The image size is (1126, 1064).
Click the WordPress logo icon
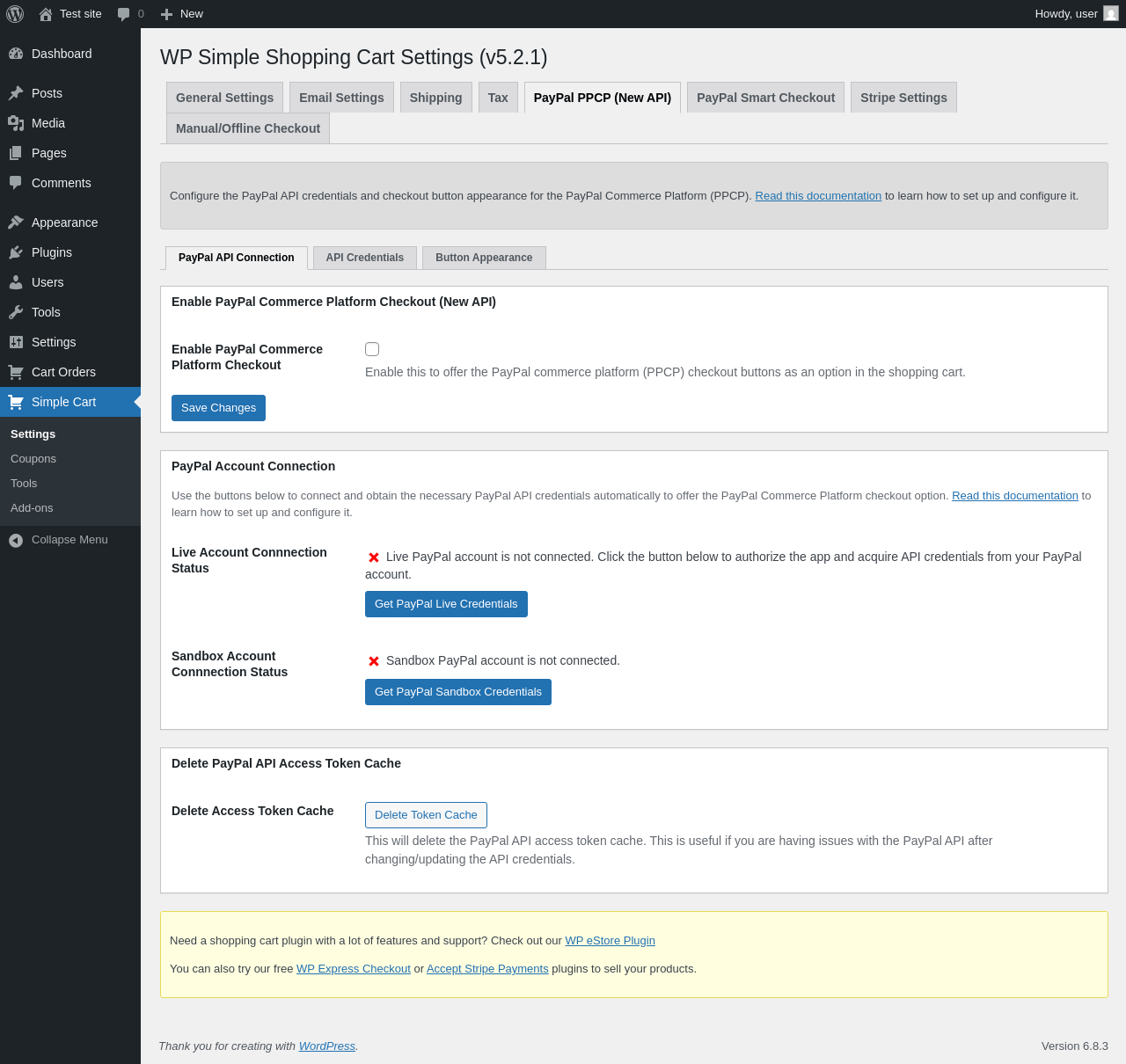tap(15, 14)
